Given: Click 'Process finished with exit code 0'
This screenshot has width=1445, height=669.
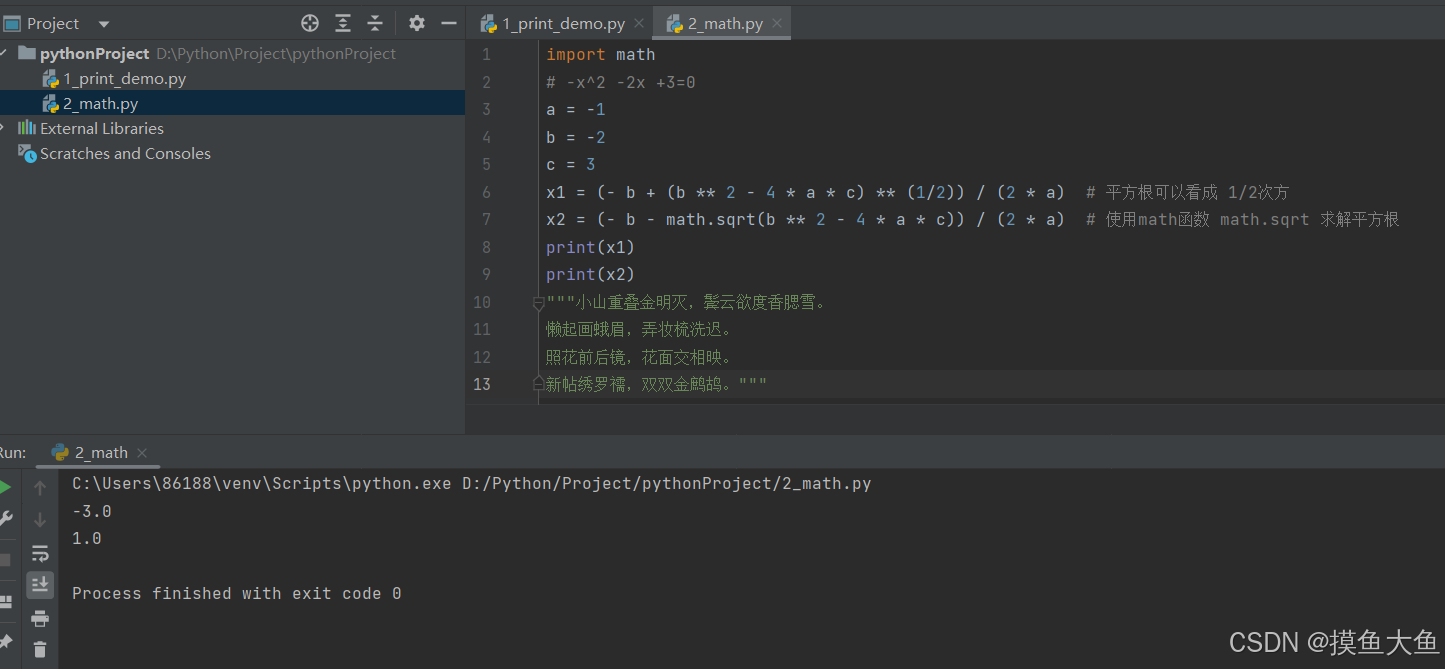Looking at the screenshot, I should [x=237, y=593].
